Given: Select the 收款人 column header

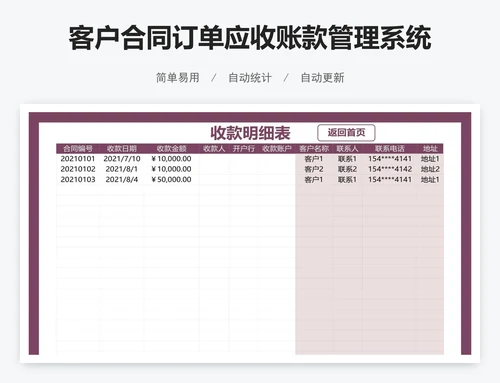Looking at the screenshot, I should (214, 149).
